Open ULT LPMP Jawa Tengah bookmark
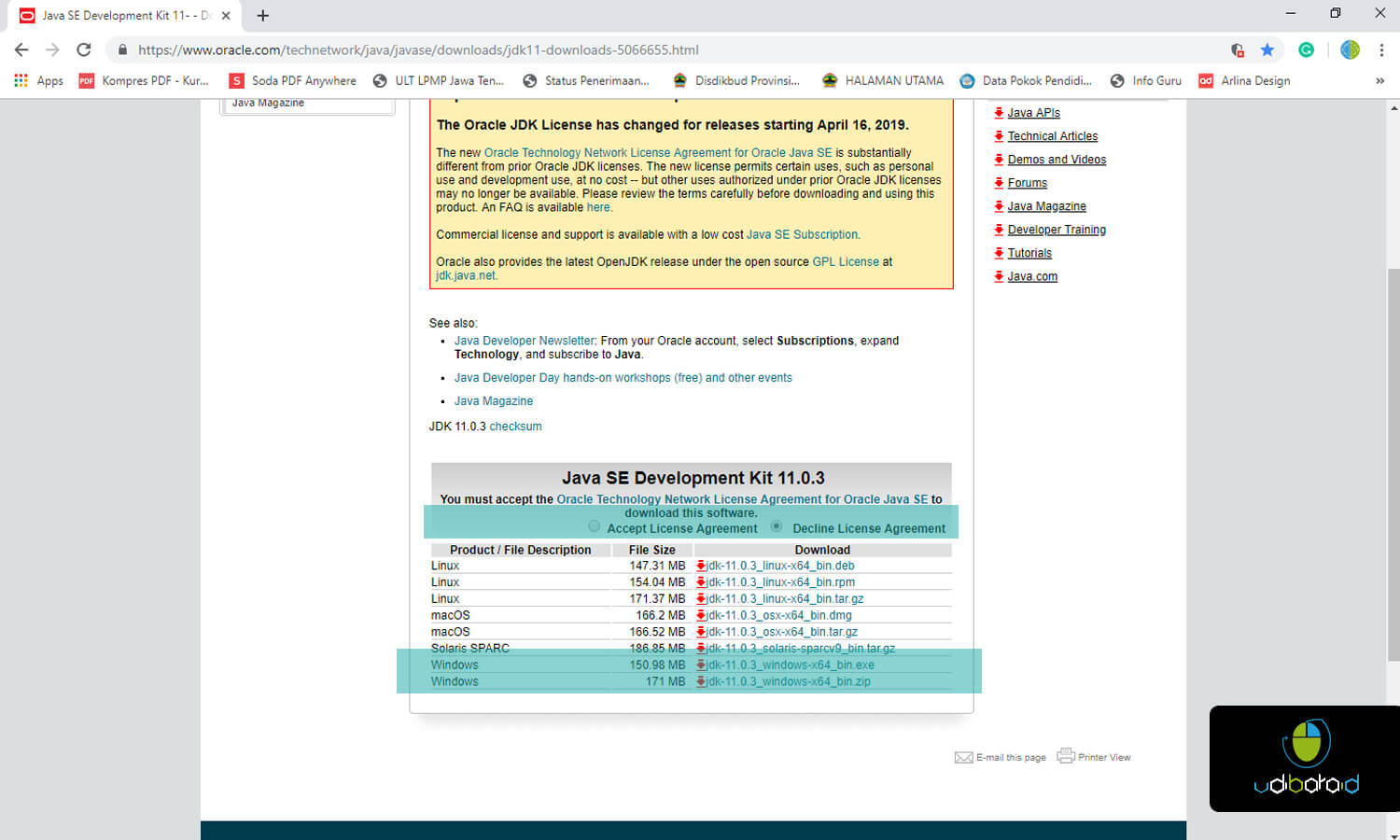 pyautogui.click(x=438, y=80)
